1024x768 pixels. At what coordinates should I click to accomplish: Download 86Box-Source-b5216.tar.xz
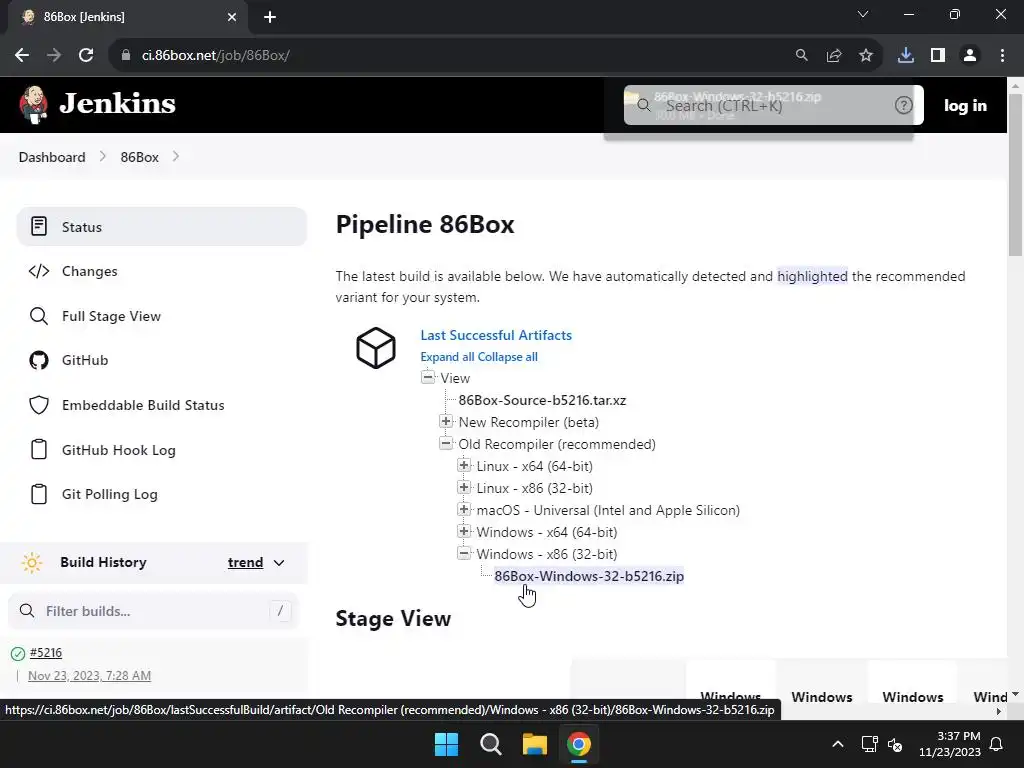542,400
